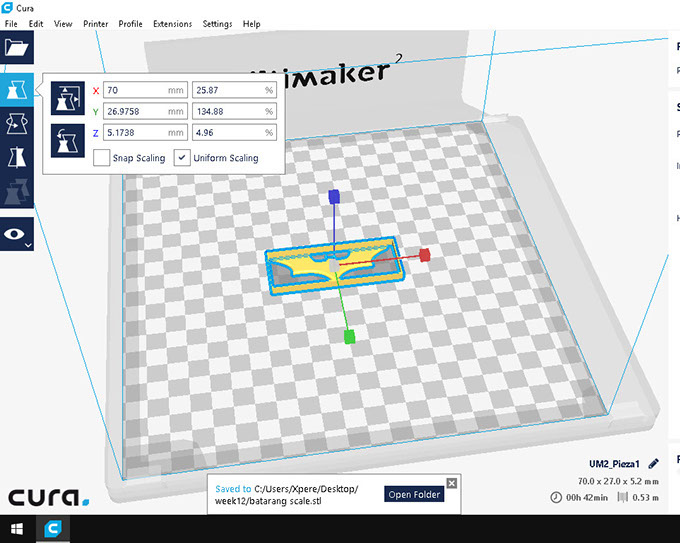Open the View menu
Image resolution: width=680 pixels, height=543 pixels.
point(63,24)
